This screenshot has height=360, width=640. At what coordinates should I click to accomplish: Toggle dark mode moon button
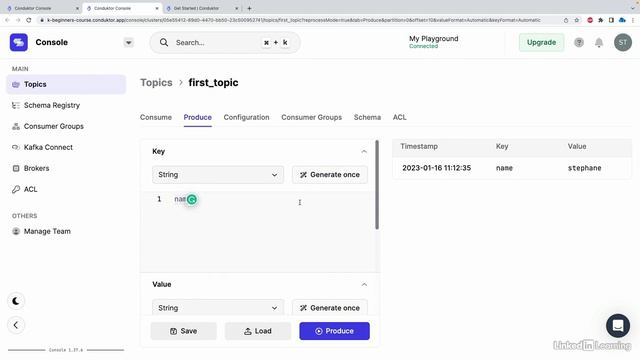(x=16, y=301)
